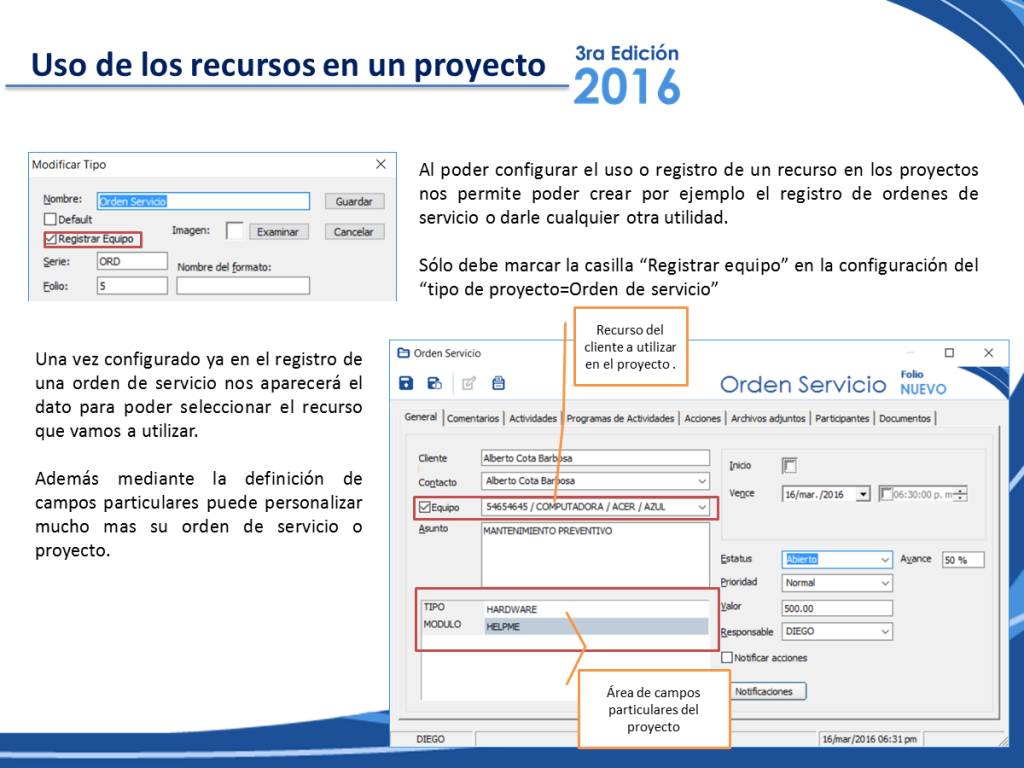
Task: Toggle the Default checkbox
Action: 50,219
